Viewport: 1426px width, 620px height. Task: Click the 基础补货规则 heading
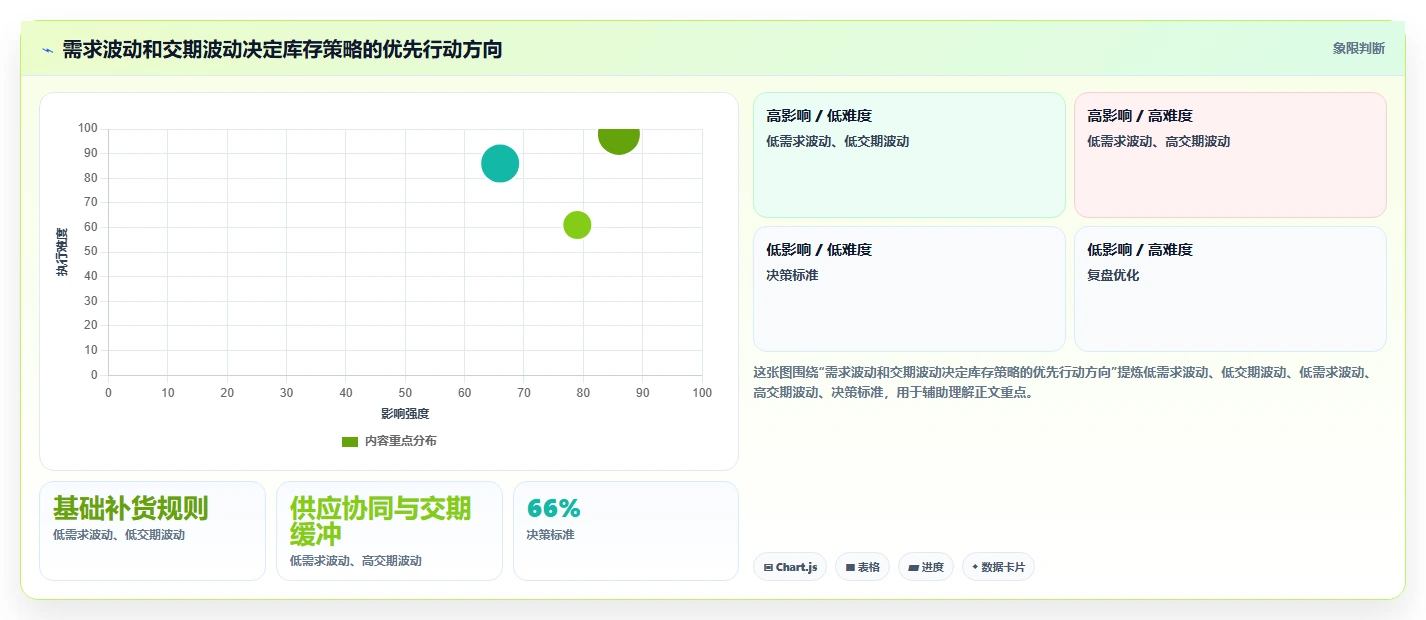(x=130, y=508)
